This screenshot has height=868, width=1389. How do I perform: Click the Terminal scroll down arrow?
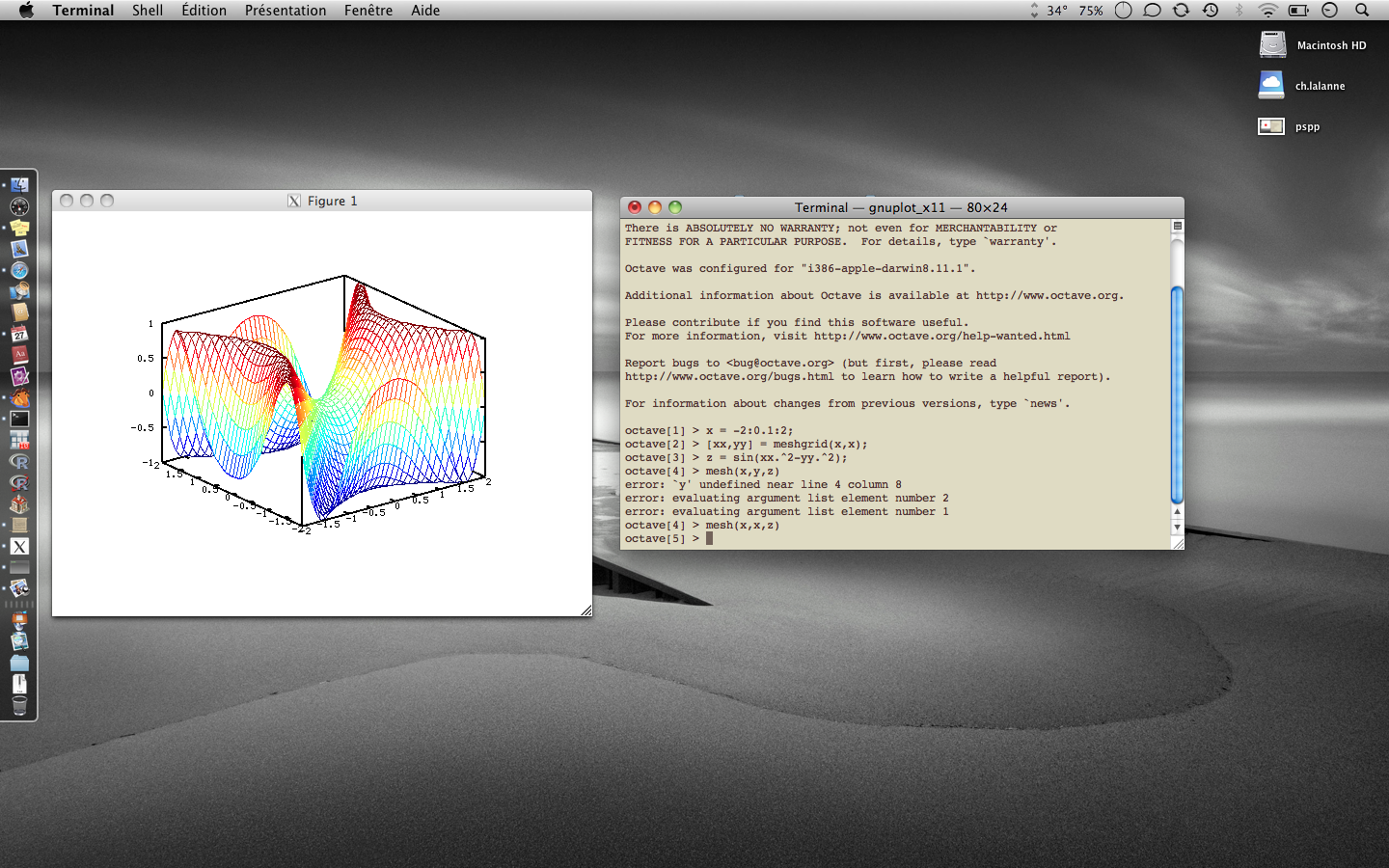1177,528
